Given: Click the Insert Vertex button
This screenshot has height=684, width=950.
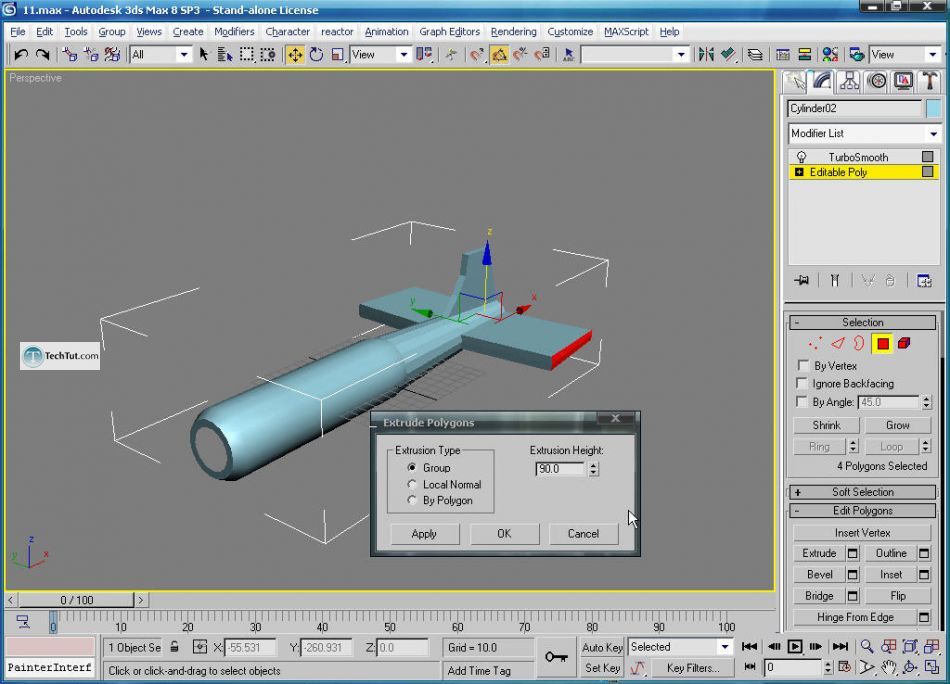Looking at the screenshot, I should (862, 533).
